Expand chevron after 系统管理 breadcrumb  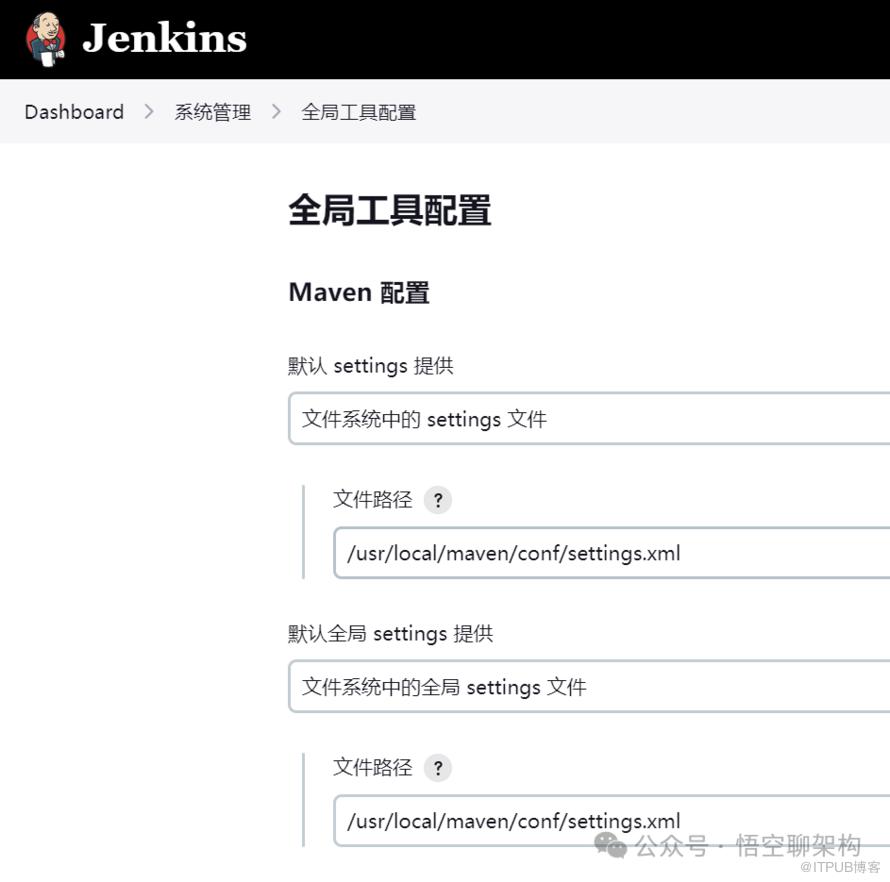point(276,112)
